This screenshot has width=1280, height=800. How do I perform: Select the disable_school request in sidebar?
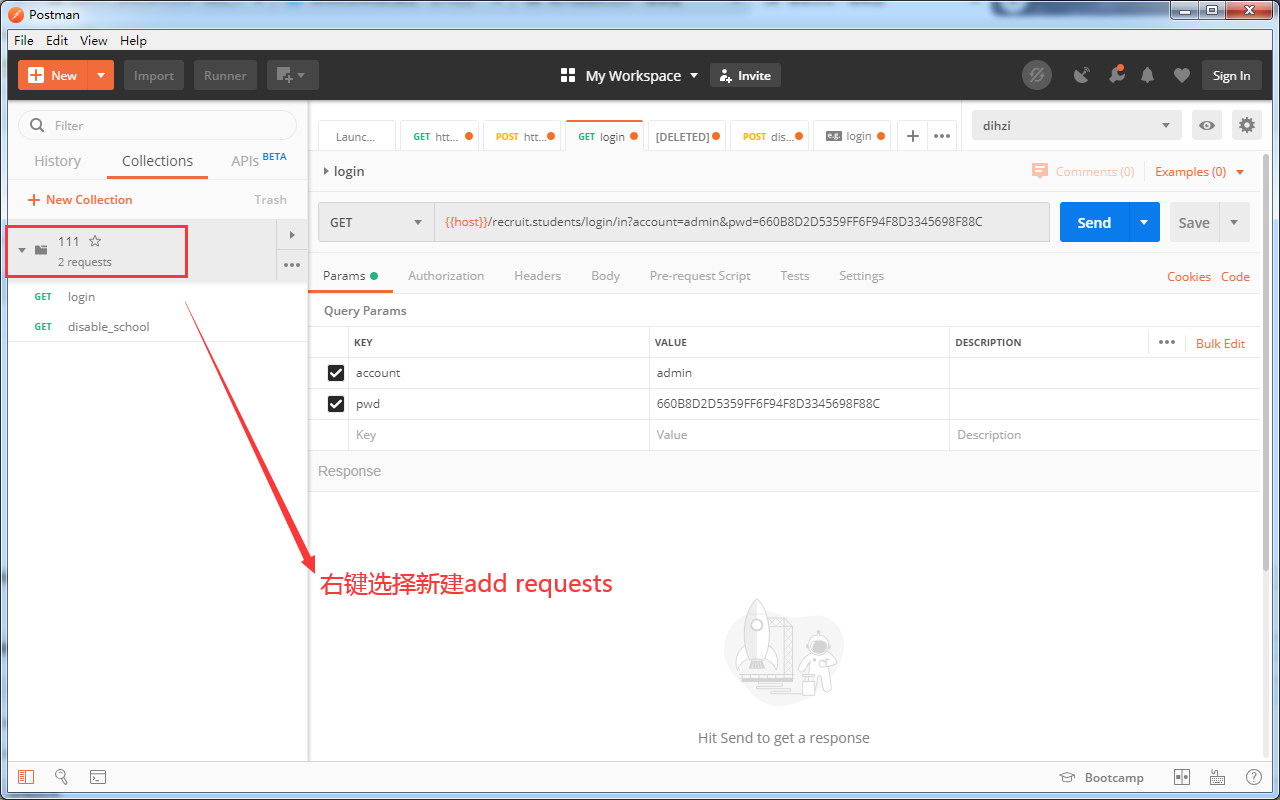pos(157,326)
